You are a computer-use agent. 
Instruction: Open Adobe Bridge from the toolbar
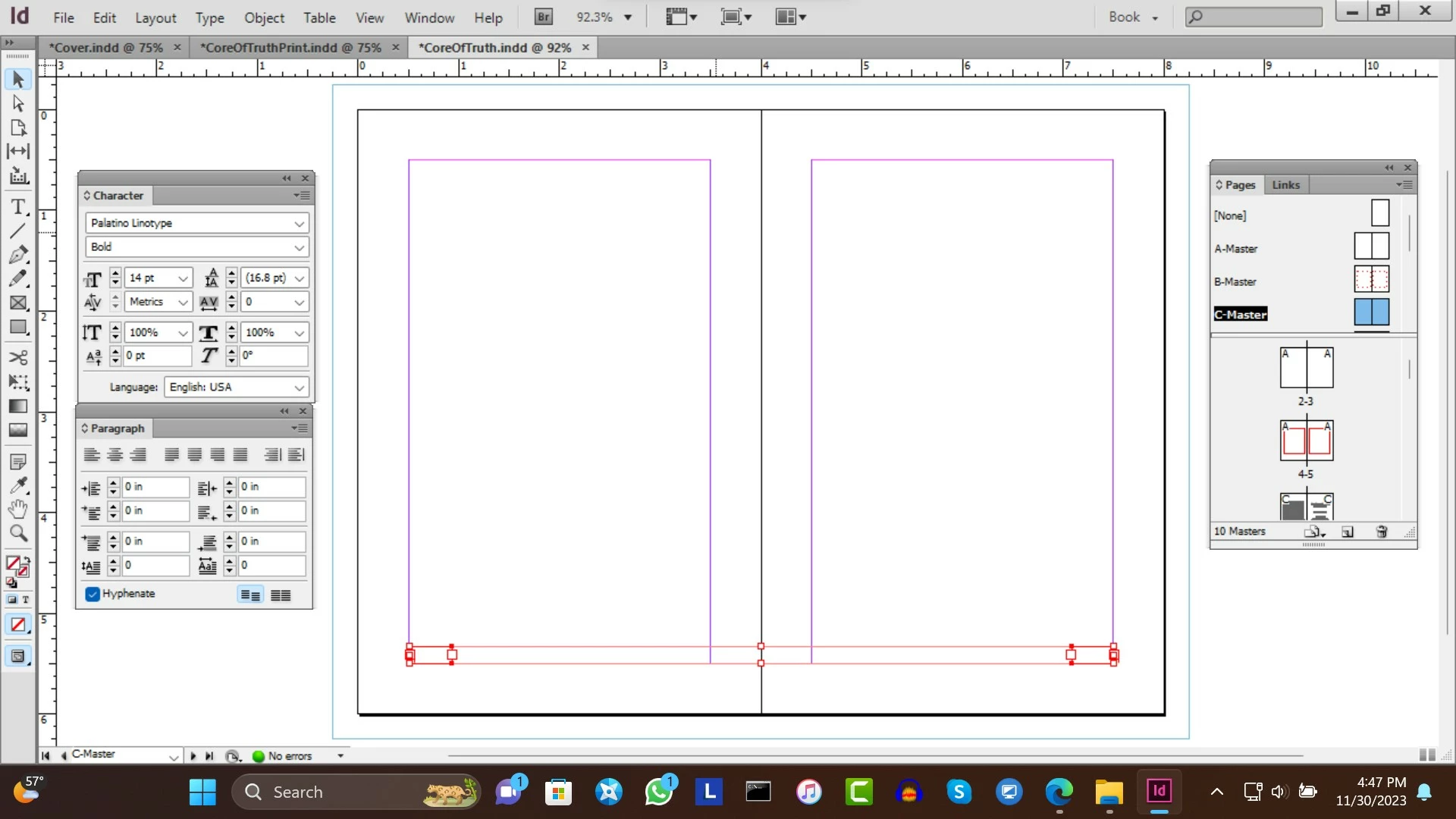(543, 17)
